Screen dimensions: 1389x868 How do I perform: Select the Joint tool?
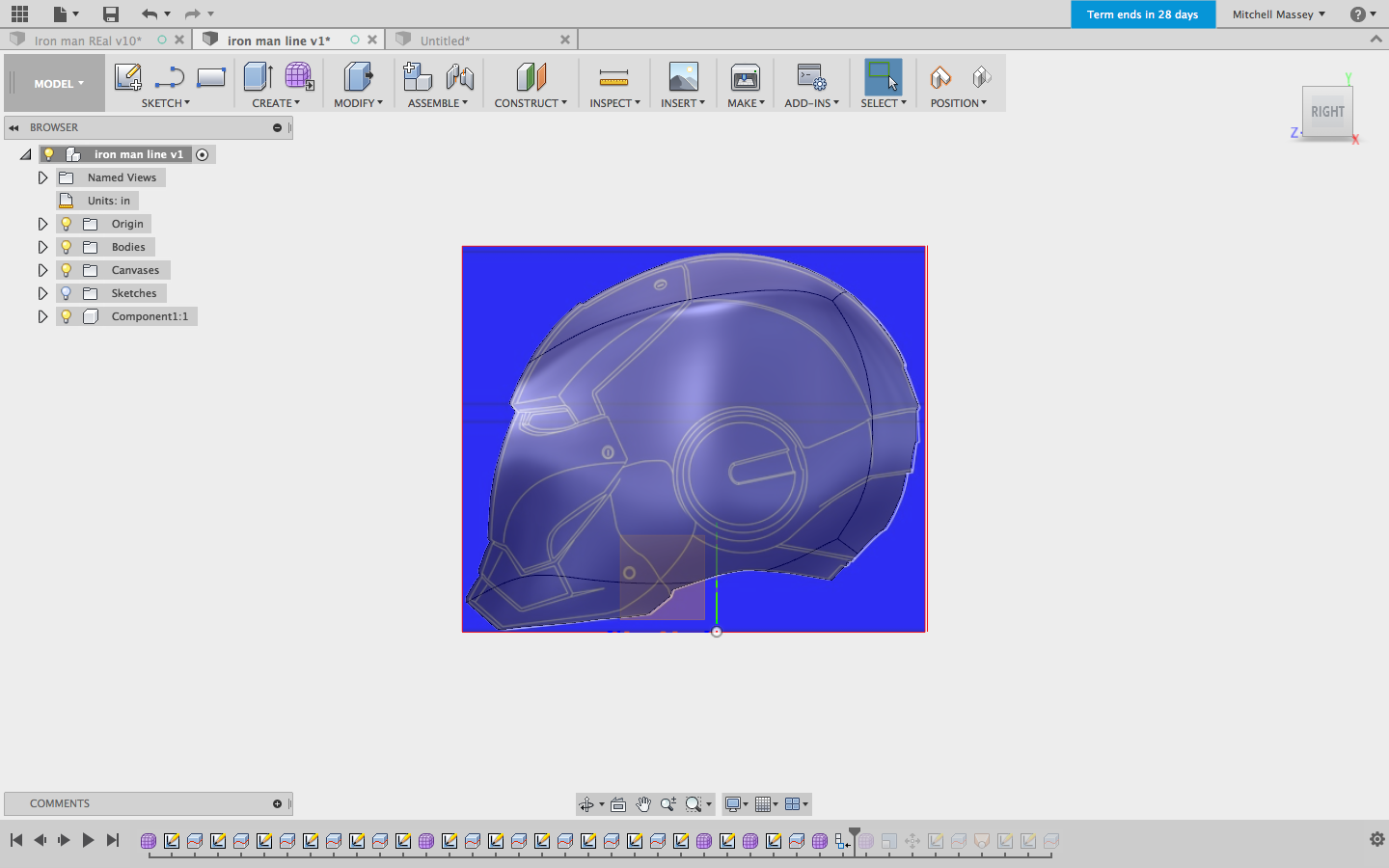coord(460,76)
